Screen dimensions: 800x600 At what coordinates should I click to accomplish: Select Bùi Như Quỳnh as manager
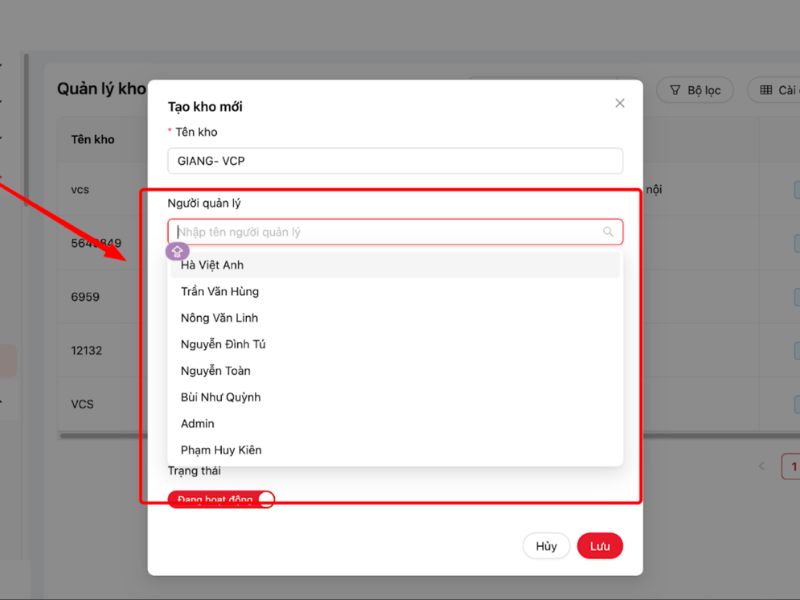coord(221,397)
